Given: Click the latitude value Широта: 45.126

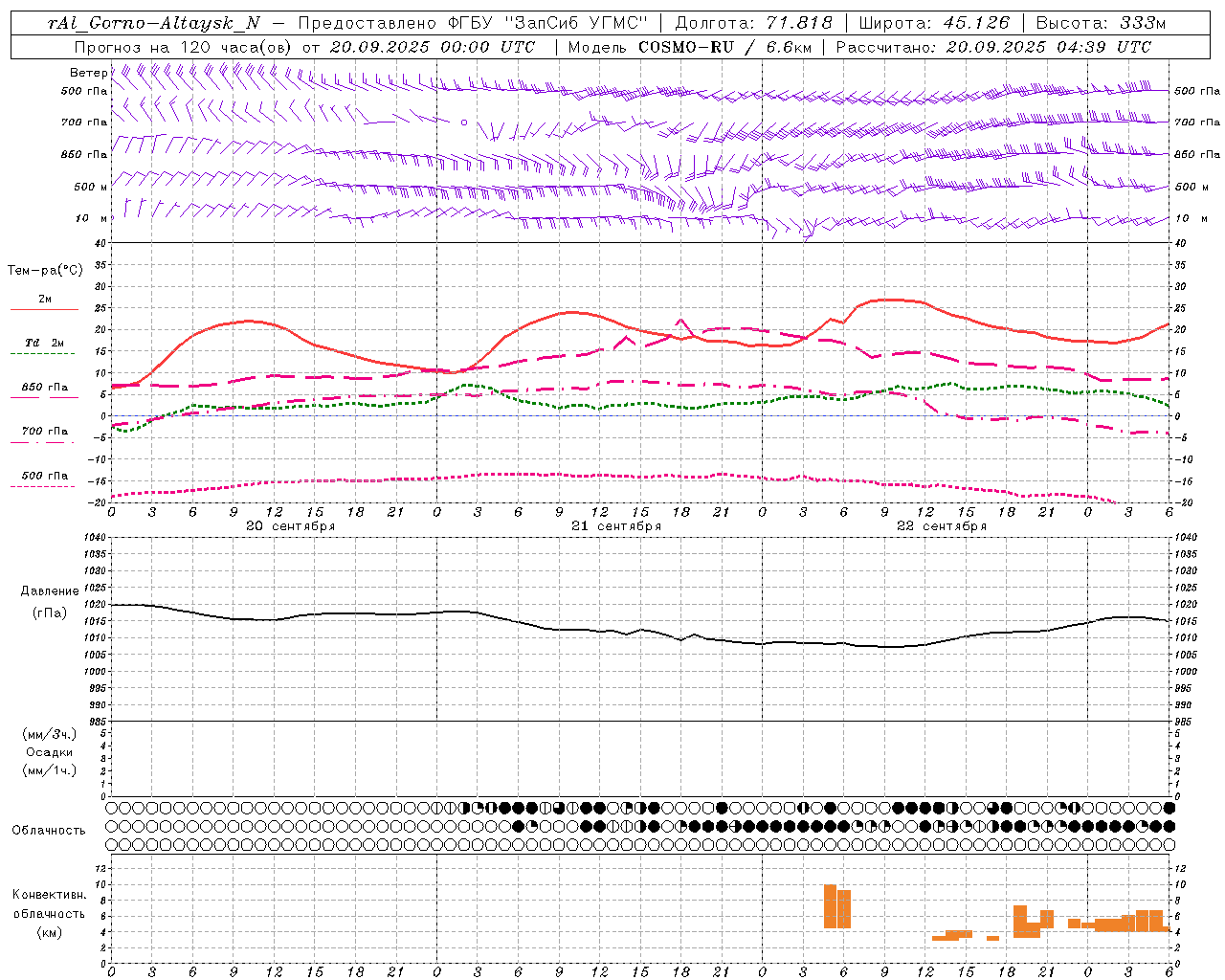Looking at the screenshot, I should point(934,23).
